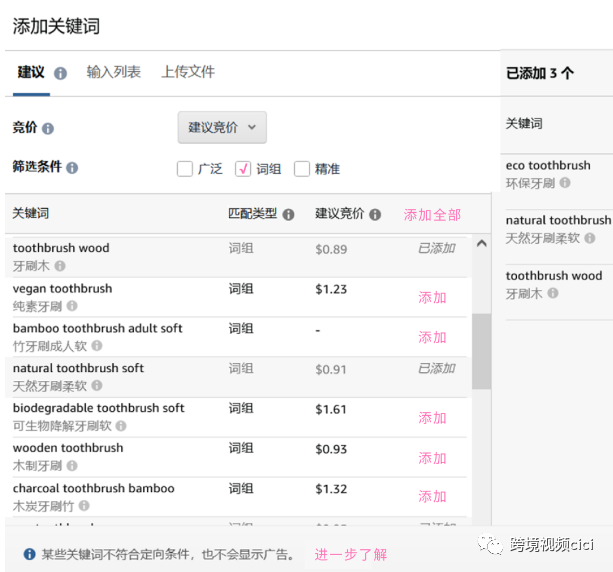This screenshot has height=572, width=613.
Task: Add biodegradable toothbrush soft keyword
Action: (432, 418)
